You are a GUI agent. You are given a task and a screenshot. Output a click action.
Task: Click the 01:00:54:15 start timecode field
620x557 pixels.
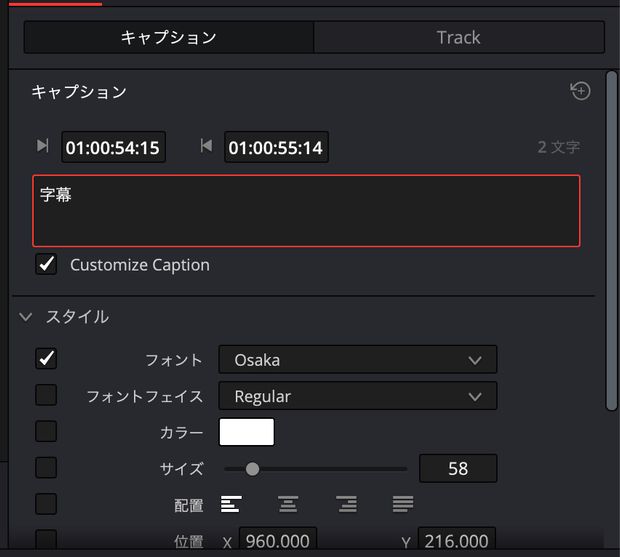click(113, 147)
